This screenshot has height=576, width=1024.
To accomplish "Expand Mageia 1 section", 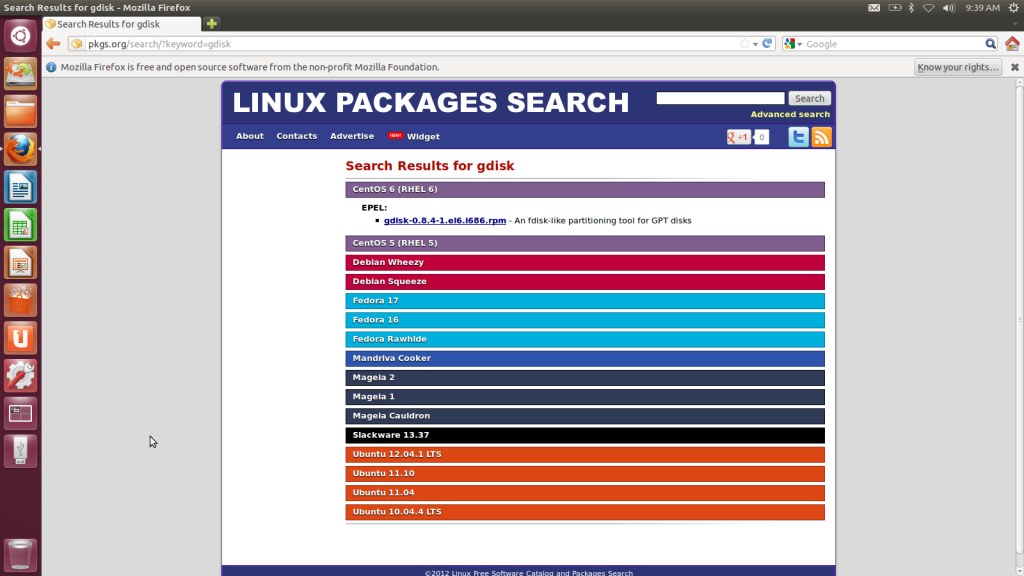I will [x=585, y=396].
